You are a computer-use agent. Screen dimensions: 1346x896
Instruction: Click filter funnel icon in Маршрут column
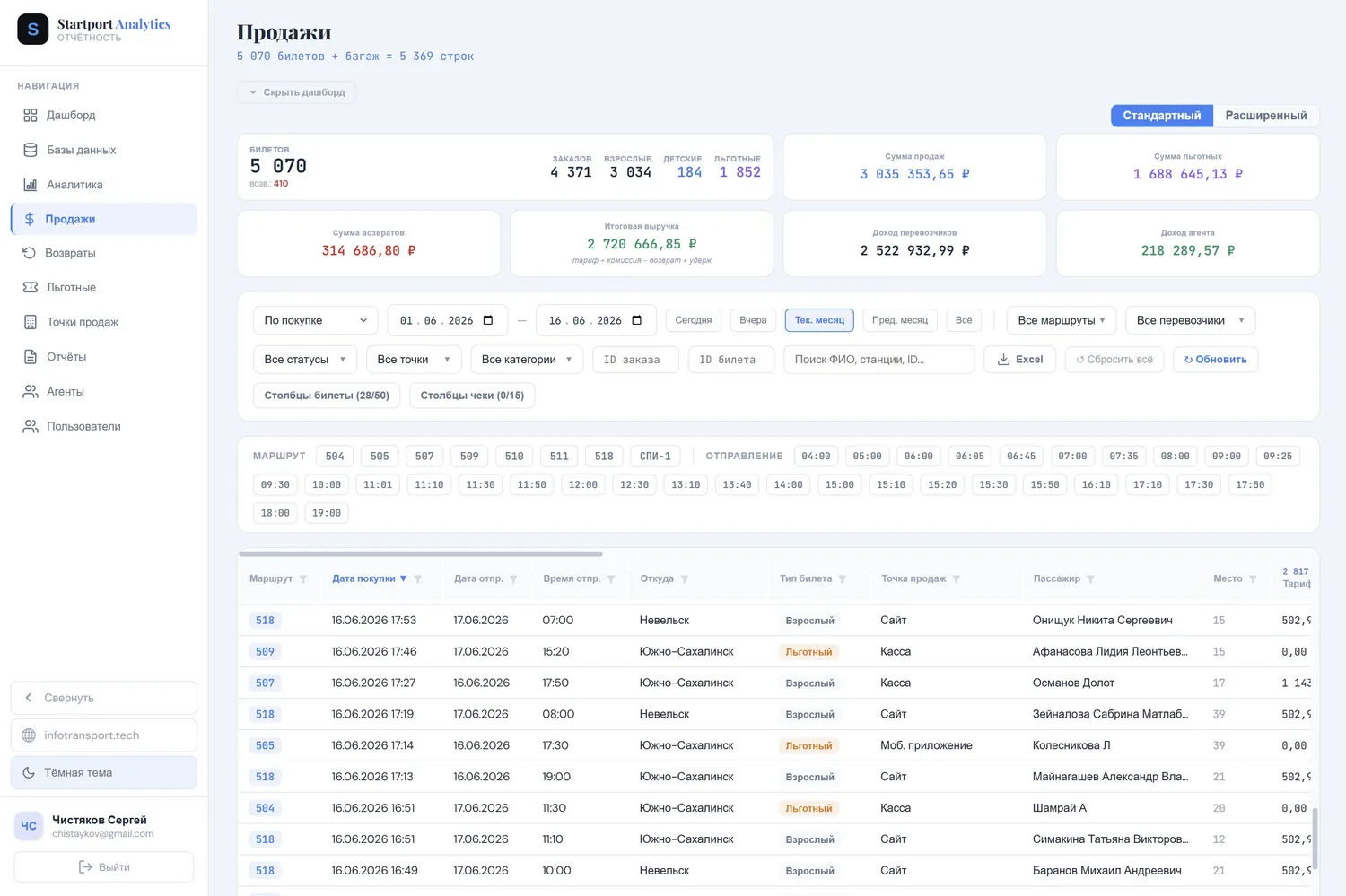303,579
